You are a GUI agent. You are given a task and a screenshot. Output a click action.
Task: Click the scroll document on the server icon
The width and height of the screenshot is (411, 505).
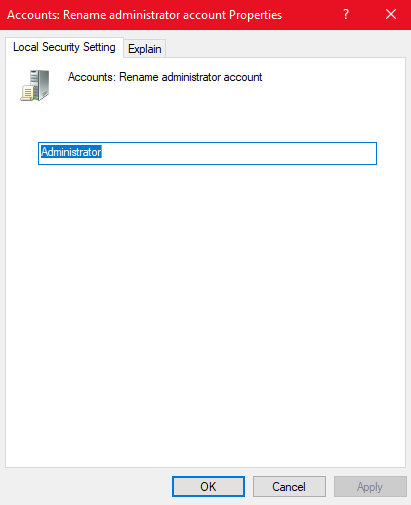click(x=27, y=93)
